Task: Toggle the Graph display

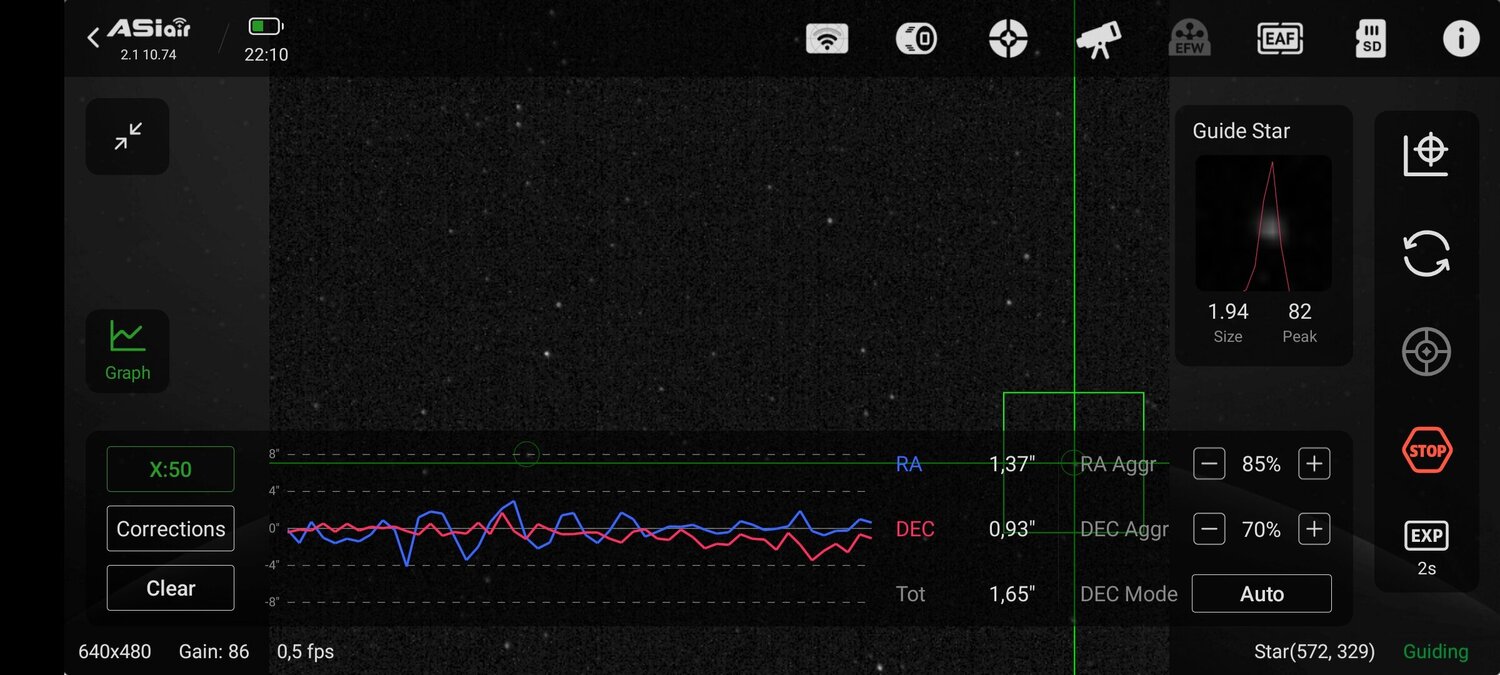Action: (127, 351)
